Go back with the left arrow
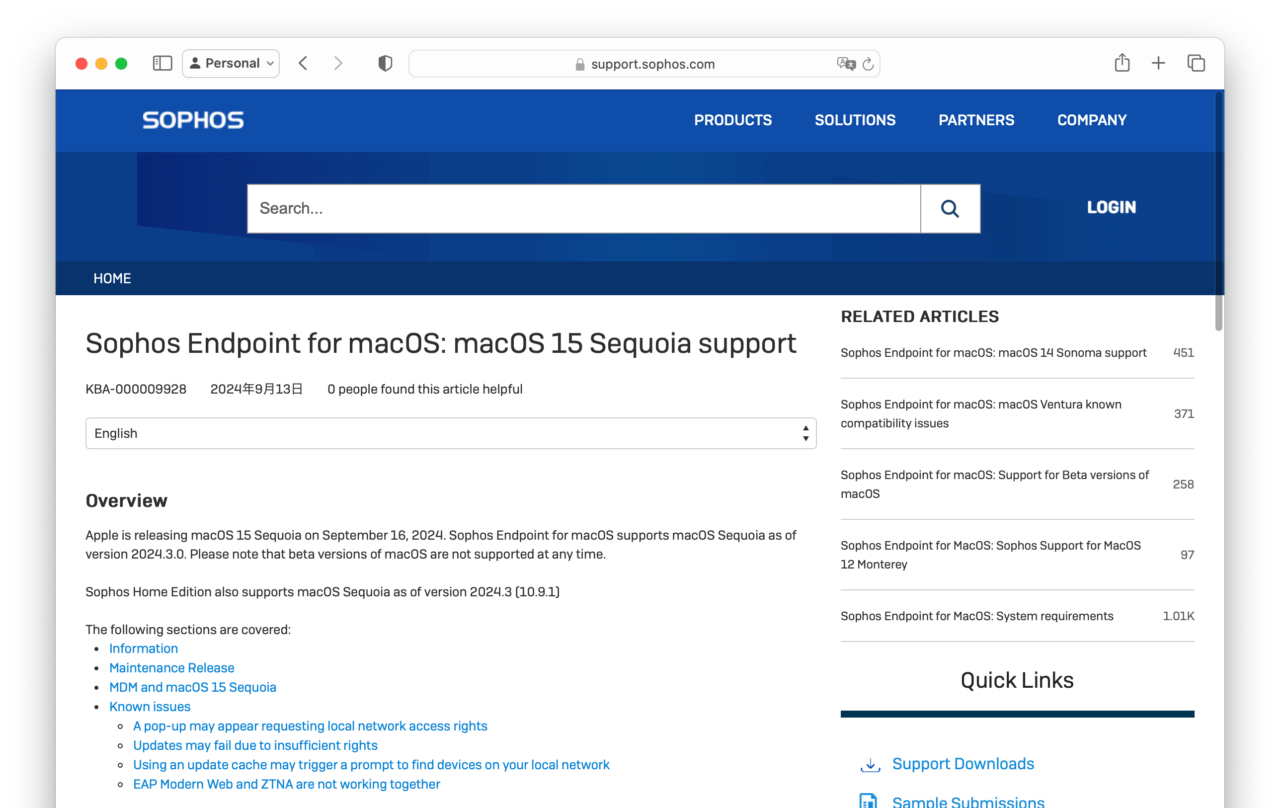 (x=303, y=63)
